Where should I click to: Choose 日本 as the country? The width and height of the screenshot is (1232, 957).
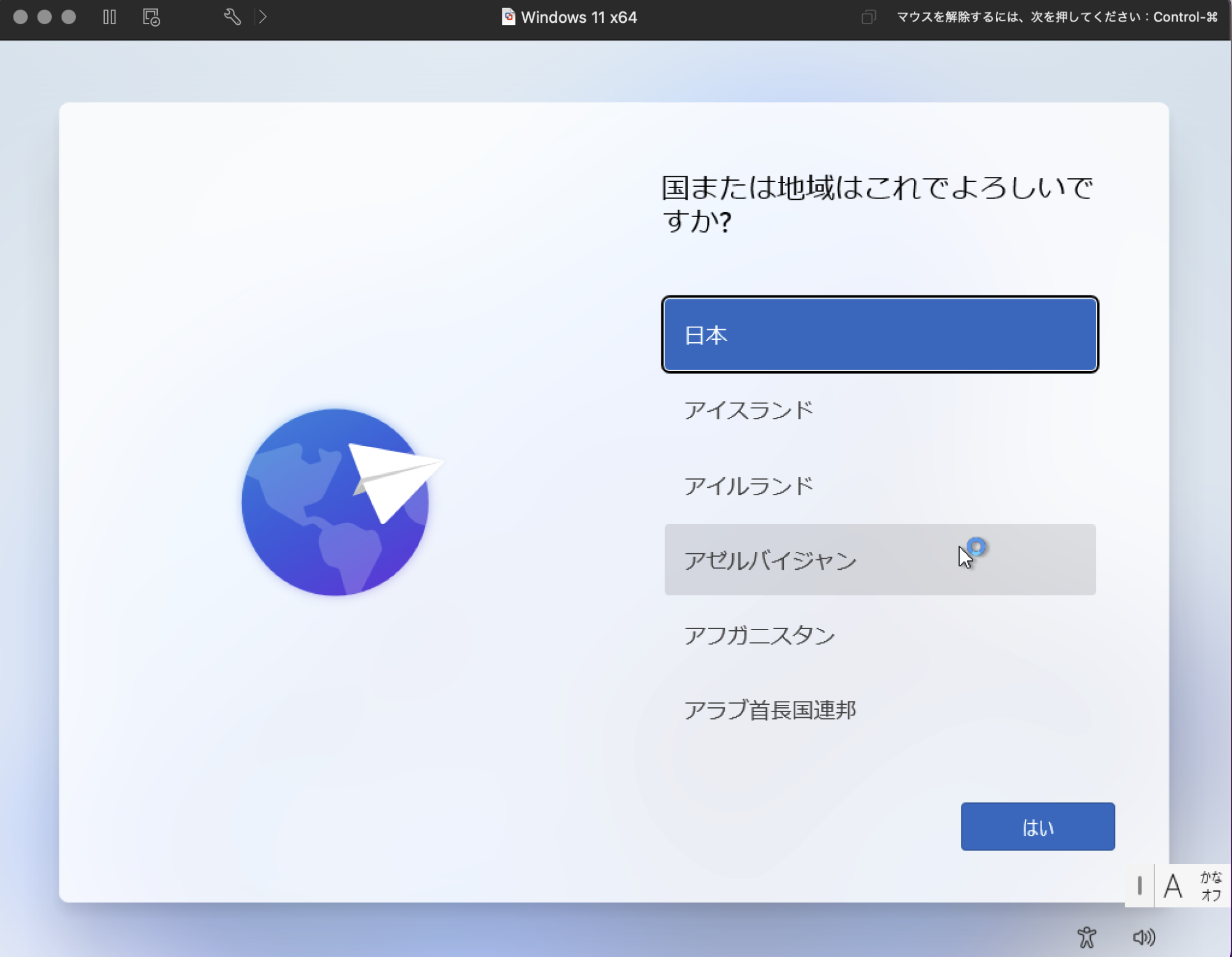(x=879, y=335)
